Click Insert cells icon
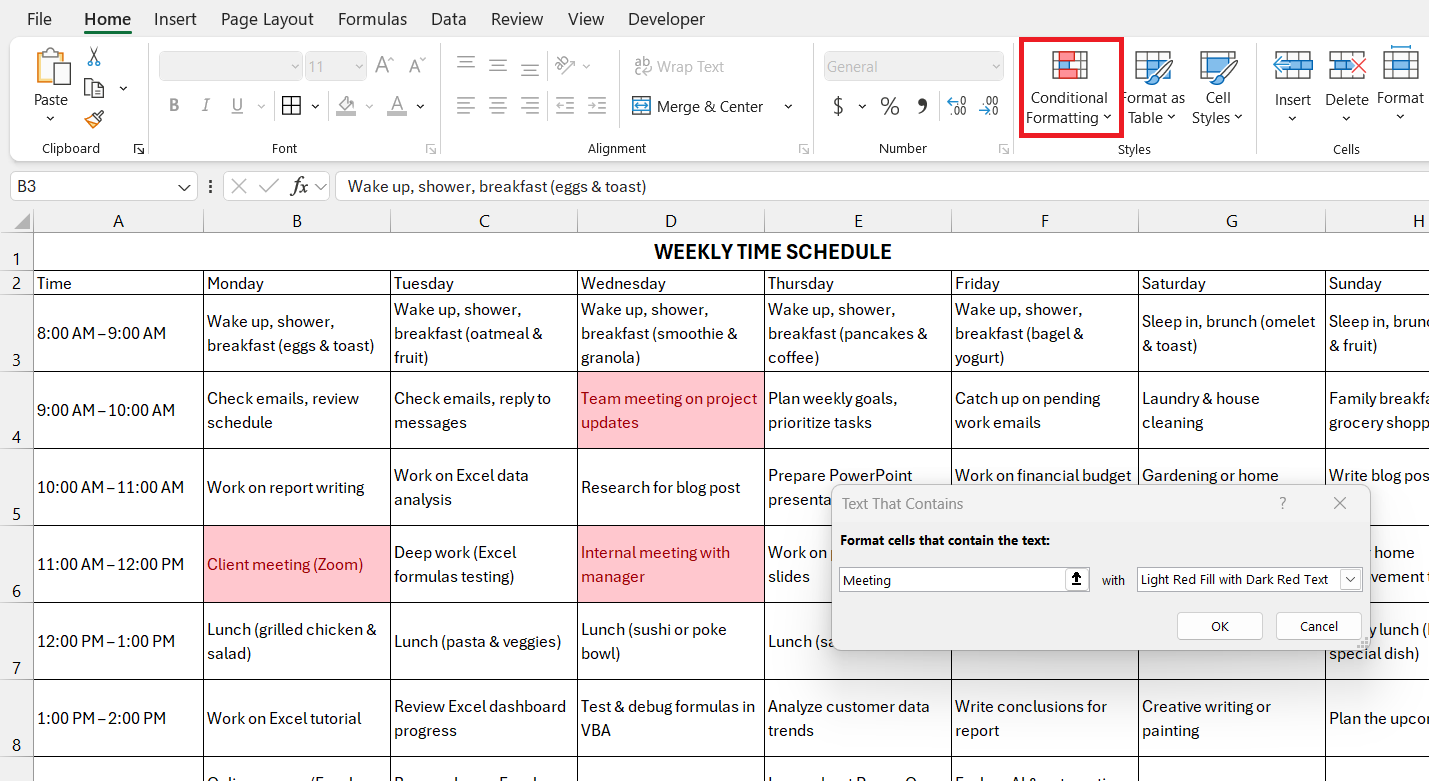 coord(1292,66)
